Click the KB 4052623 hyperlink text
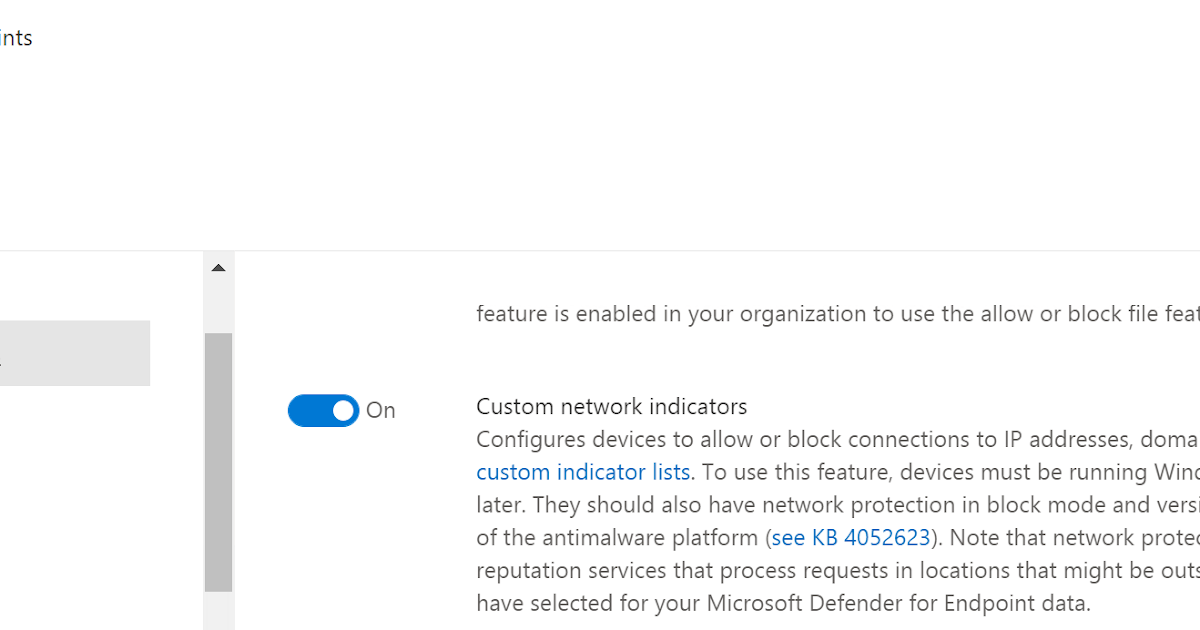 pos(850,537)
